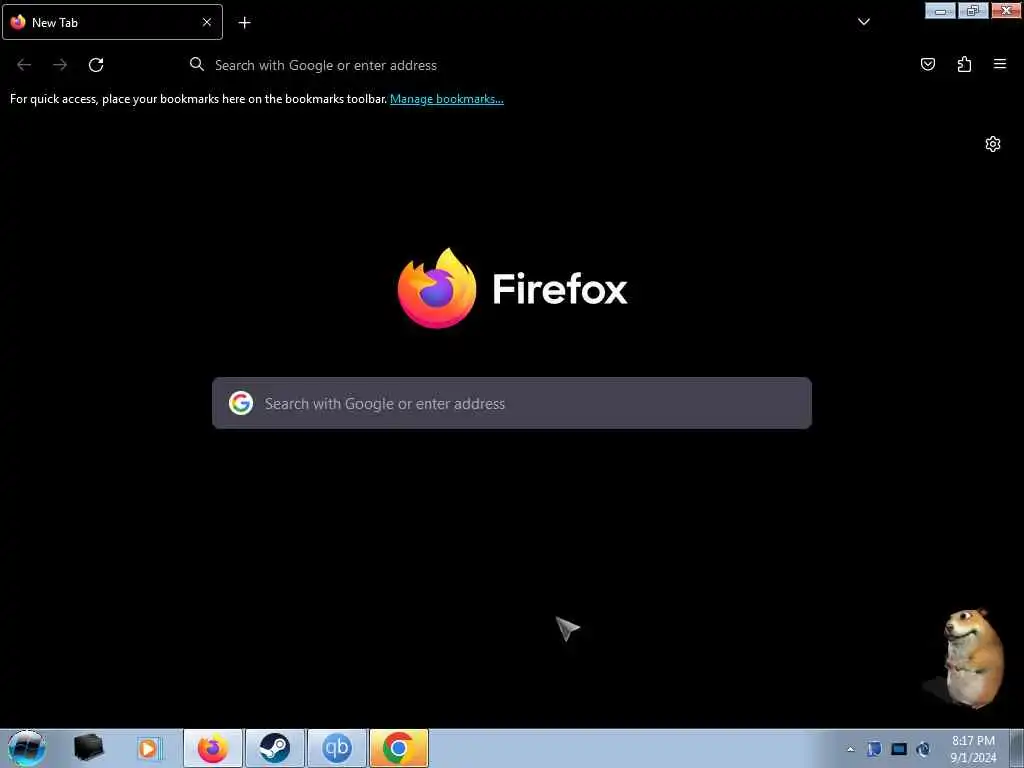Click the Google logo in search box
This screenshot has height=768, width=1024.
[241, 403]
